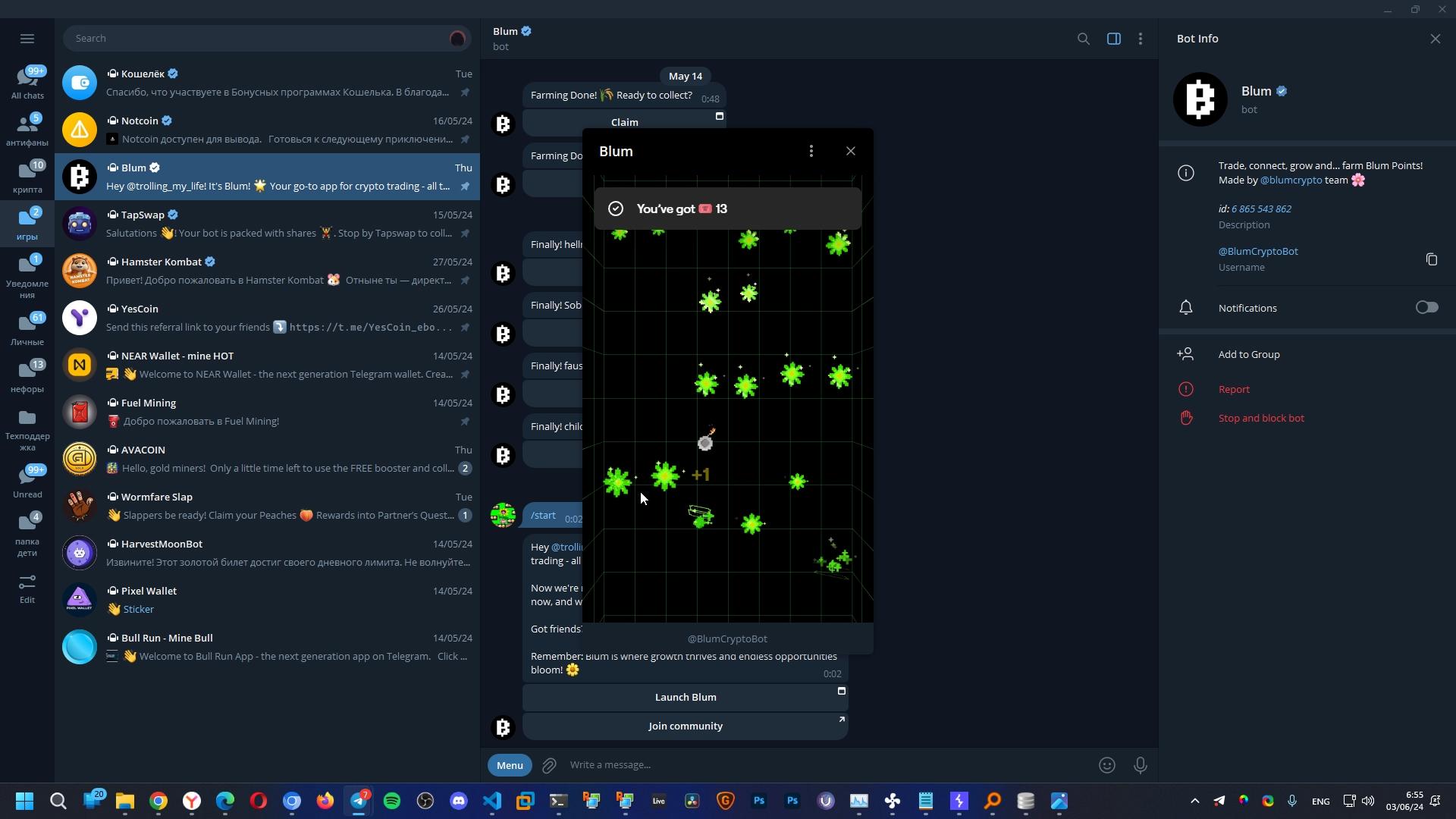Open the Hamster Kombat chat

[x=267, y=271]
